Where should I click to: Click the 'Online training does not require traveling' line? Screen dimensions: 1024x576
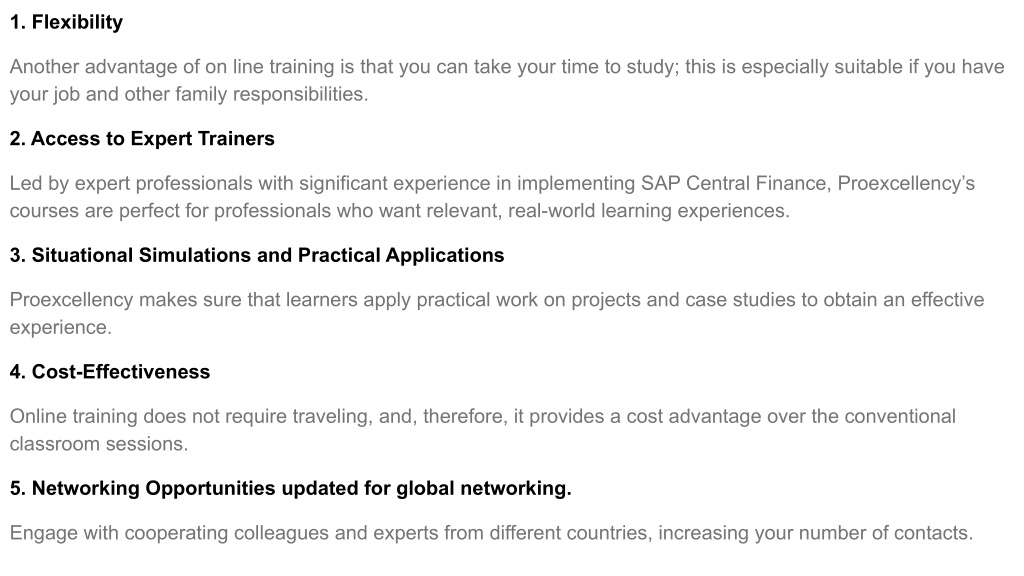pyautogui.click(x=483, y=417)
